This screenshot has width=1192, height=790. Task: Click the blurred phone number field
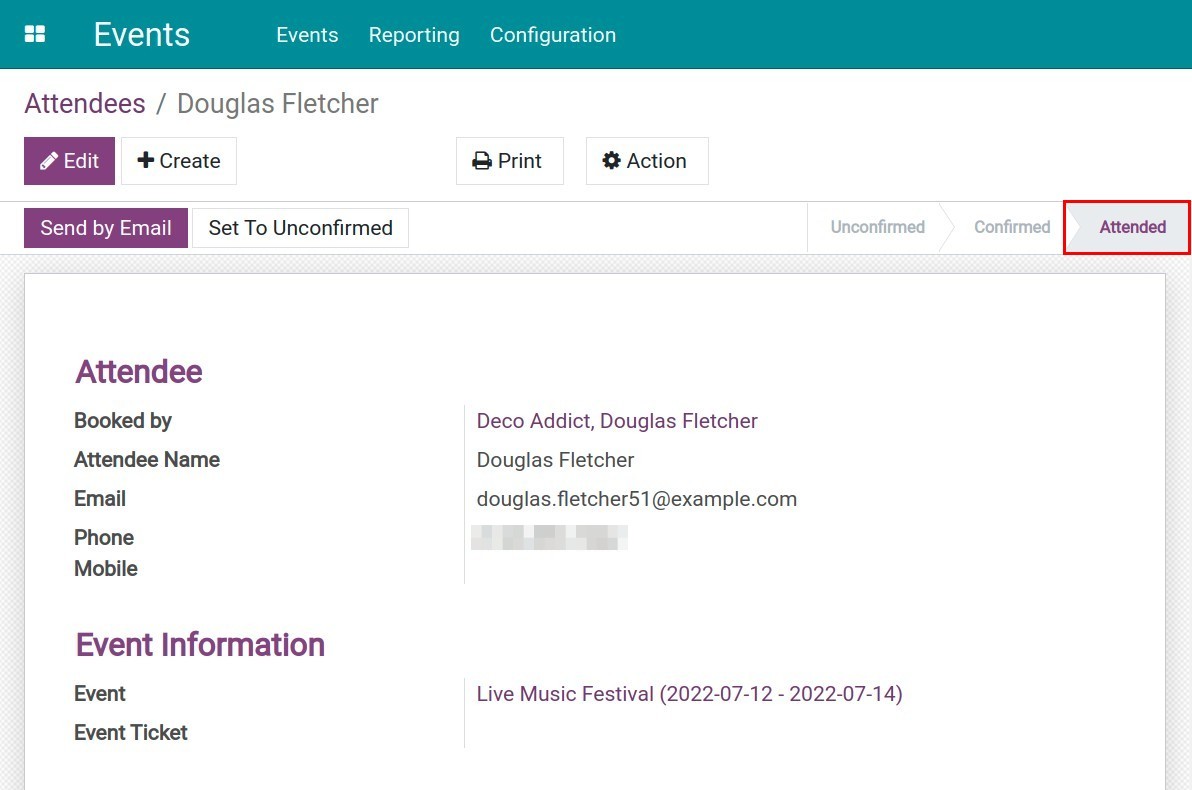tap(549, 538)
